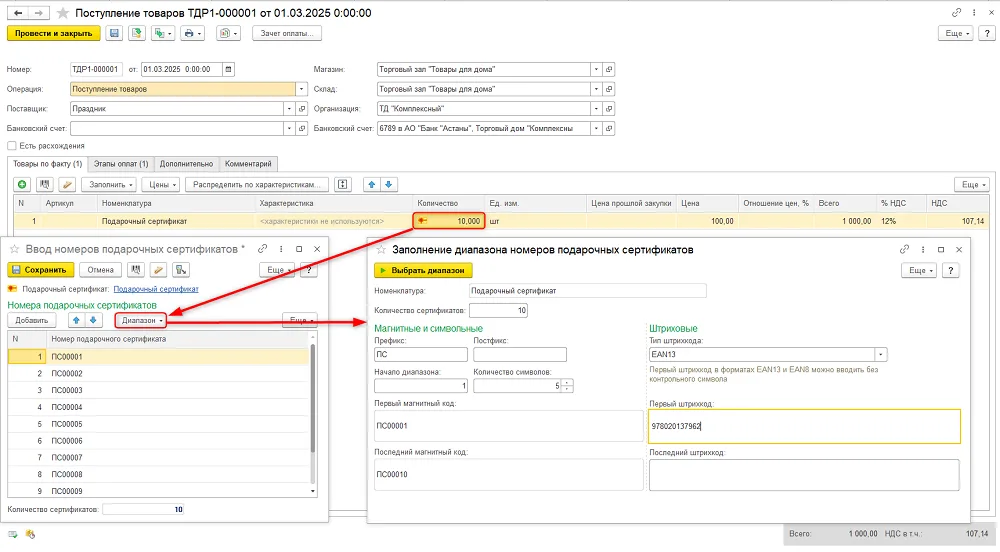
Task: Click the Выбрать диапазон button
Action: 423,270
